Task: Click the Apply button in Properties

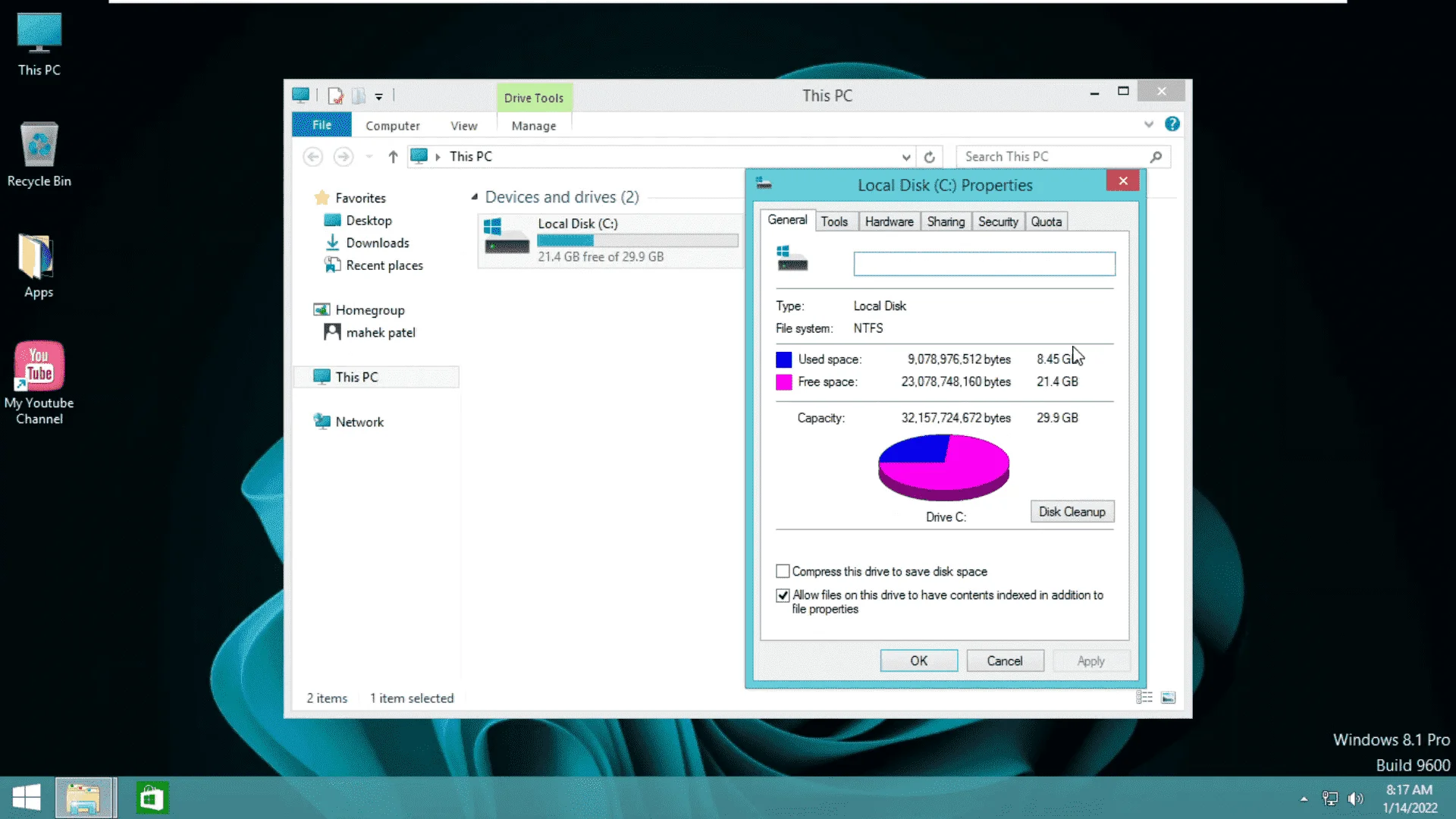Action: pyautogui.click(x=1090, y=661)
